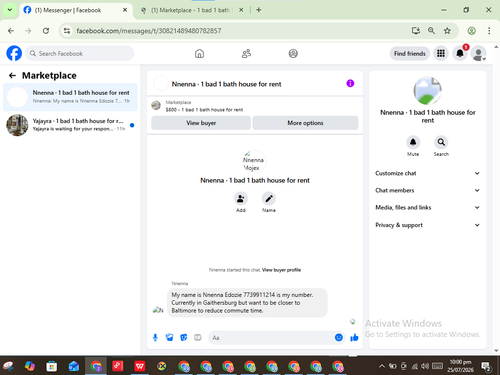Screen dimensions: 500x375
Task: Bookmark this page with star icon
Action: tap(447, 31)
